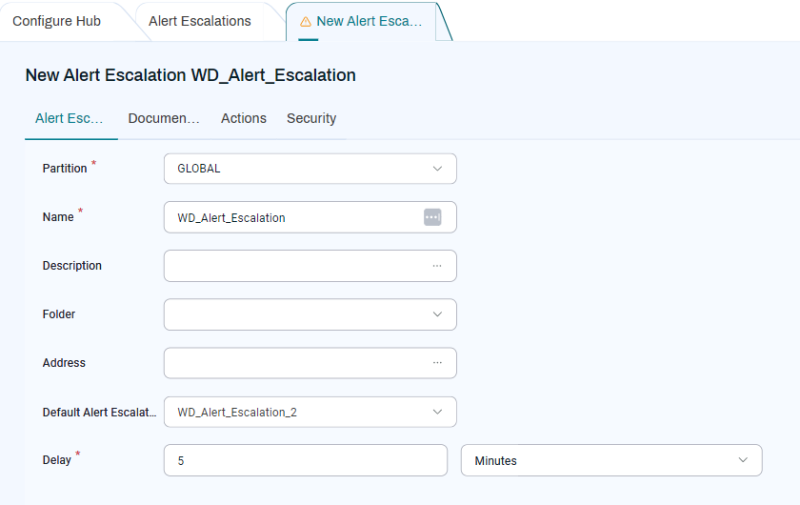Switch to the Configure Hub tab
Viewport: 800px width, 505px height.
coord(57,21)
